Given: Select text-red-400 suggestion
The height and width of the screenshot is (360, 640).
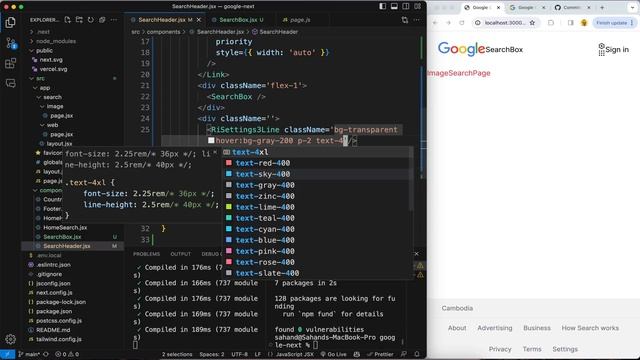Looking at the screenshot, I should (318, 163).
